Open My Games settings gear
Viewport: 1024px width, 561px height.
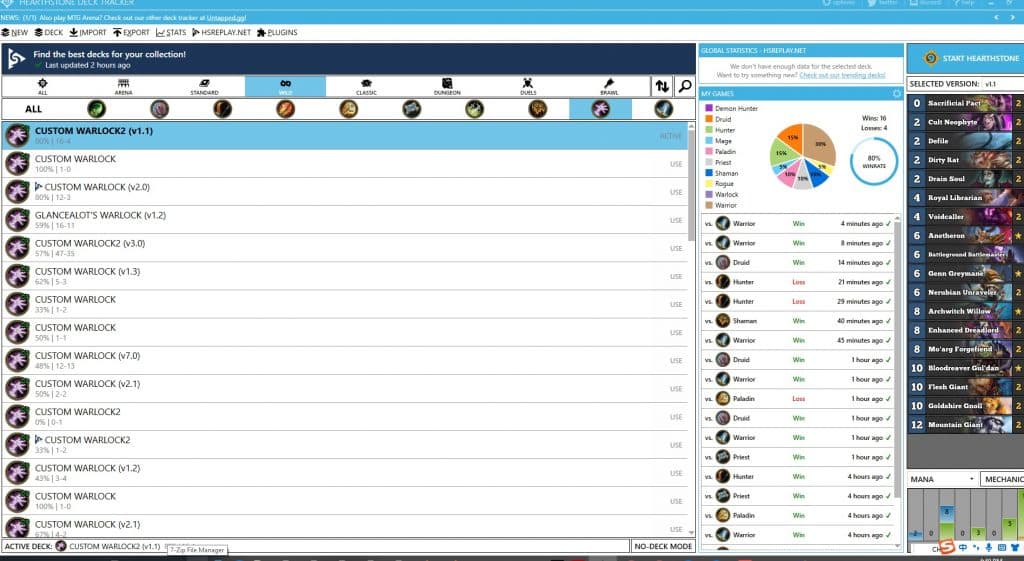(896, 93)
